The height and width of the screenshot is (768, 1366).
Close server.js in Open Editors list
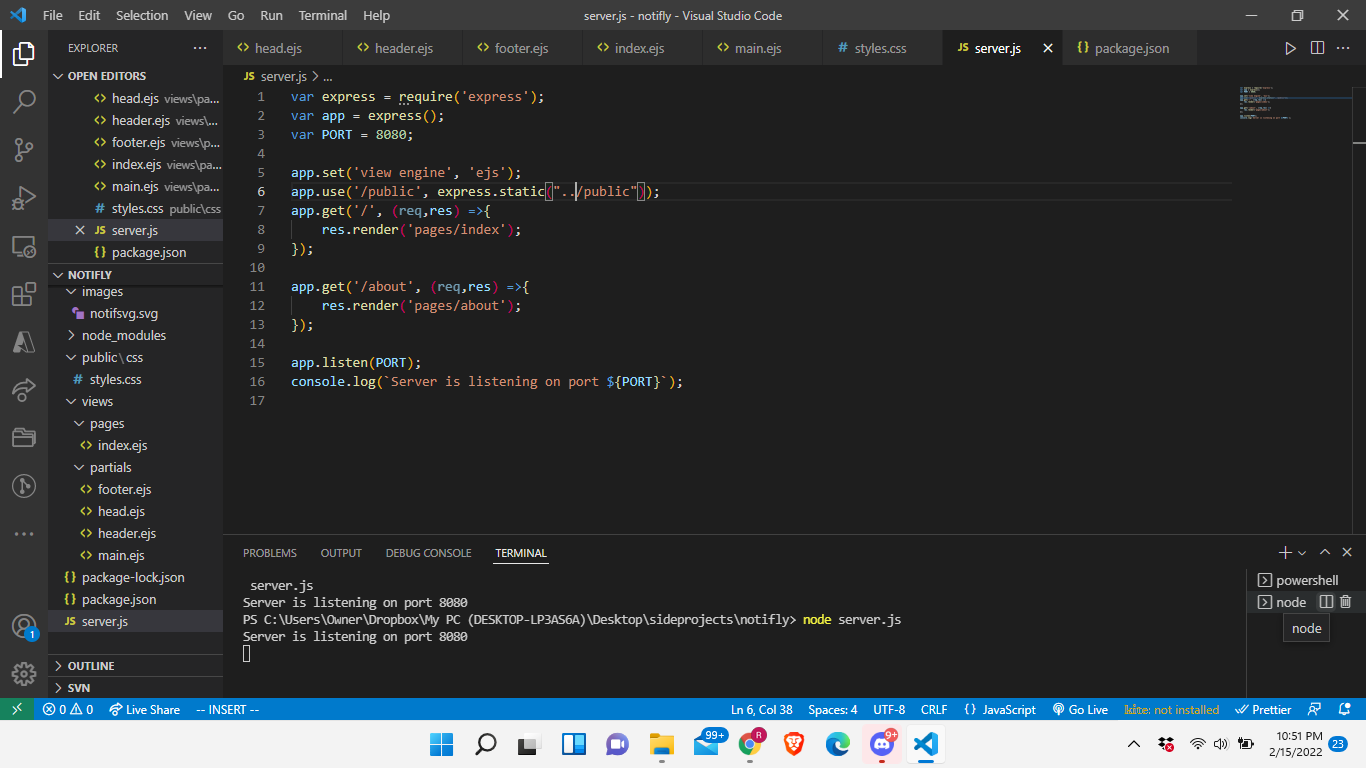coord(80,230)
